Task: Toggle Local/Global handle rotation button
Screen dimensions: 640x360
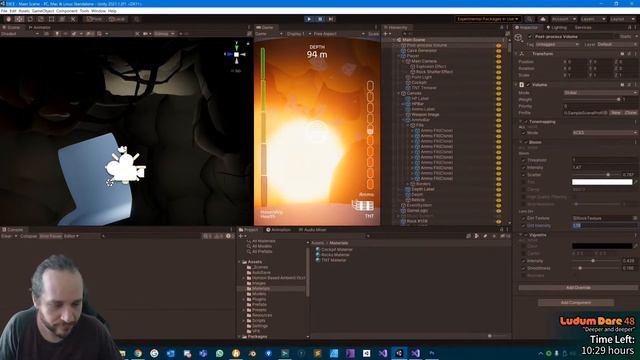Action: click(x=117, y=19)
